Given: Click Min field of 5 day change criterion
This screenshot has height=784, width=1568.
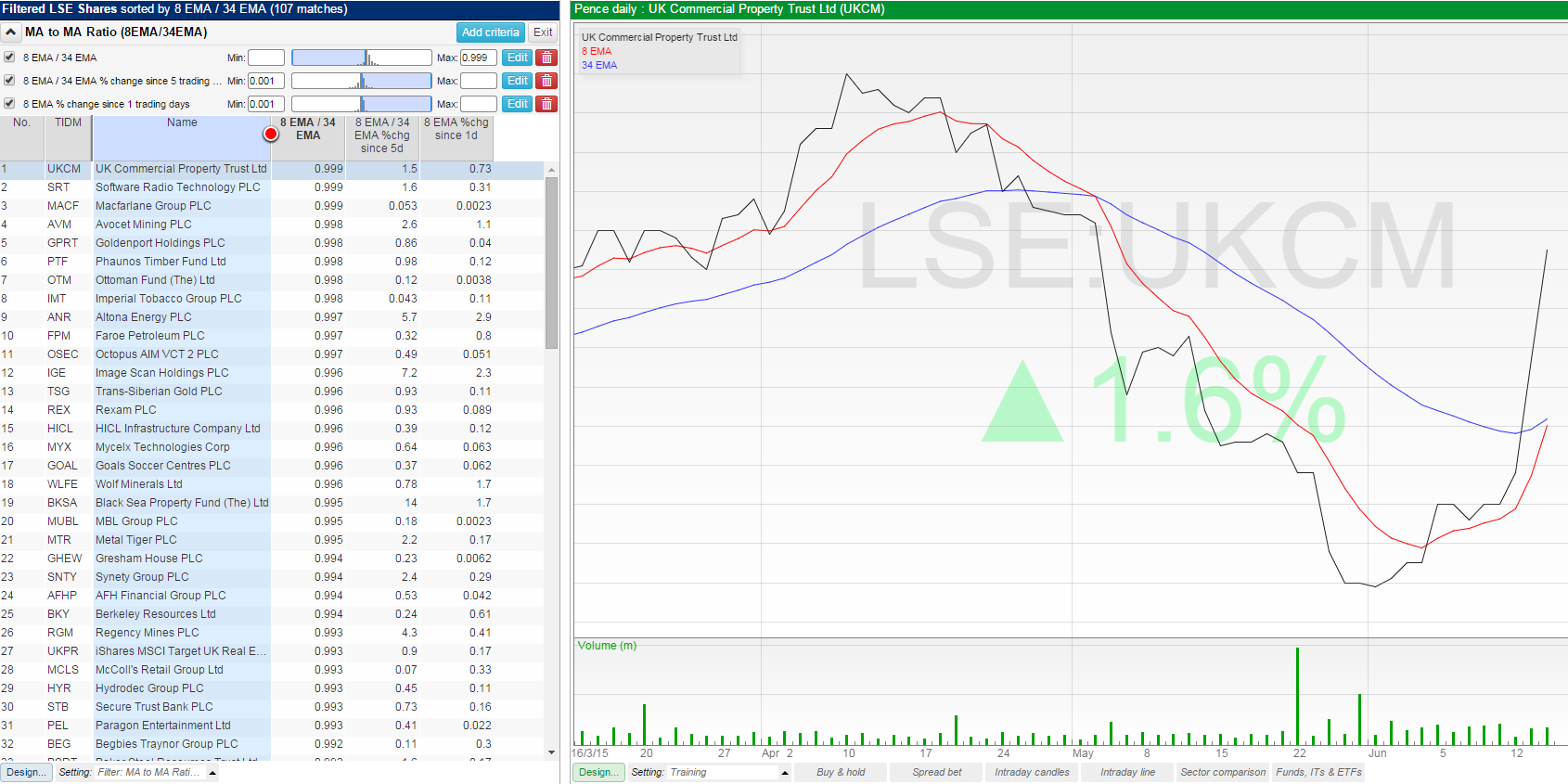Looking at the screenshot, I should [266, 81].
